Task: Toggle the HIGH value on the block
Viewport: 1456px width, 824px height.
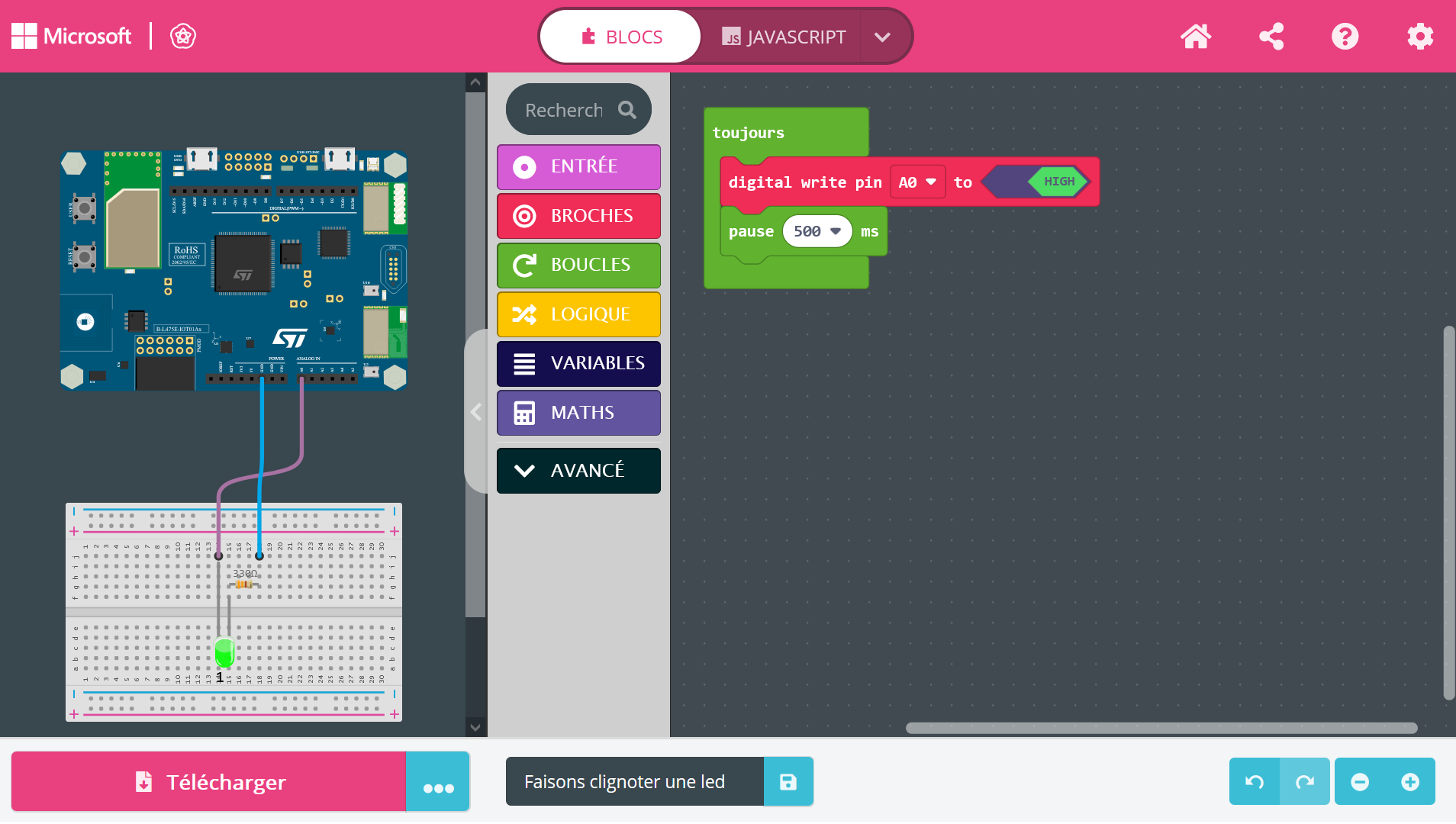Action: pos(1058,182)
